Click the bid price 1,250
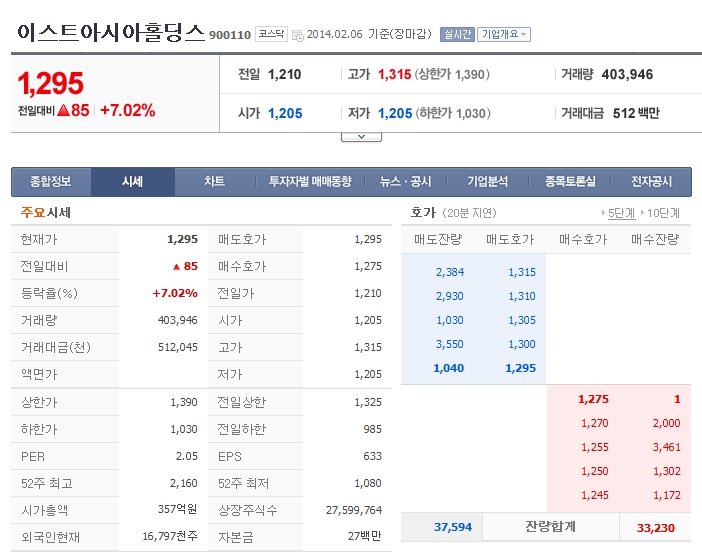 [595, 471]
